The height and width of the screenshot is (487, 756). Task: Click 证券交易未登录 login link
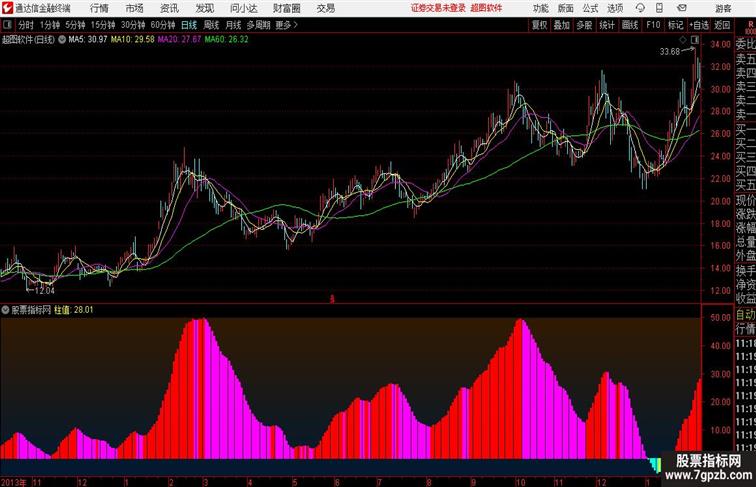click(x=438, y=8)
